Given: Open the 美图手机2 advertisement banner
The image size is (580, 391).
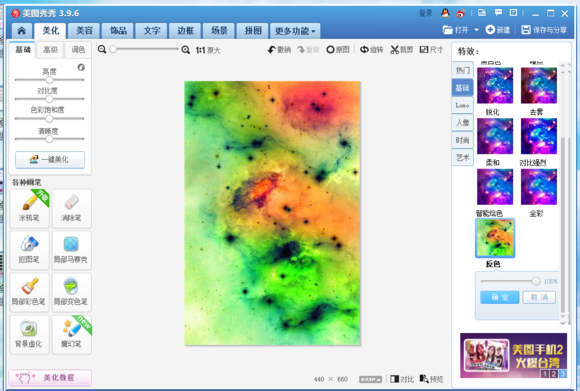Looking at the screenshot, I should tap(513, 355).
